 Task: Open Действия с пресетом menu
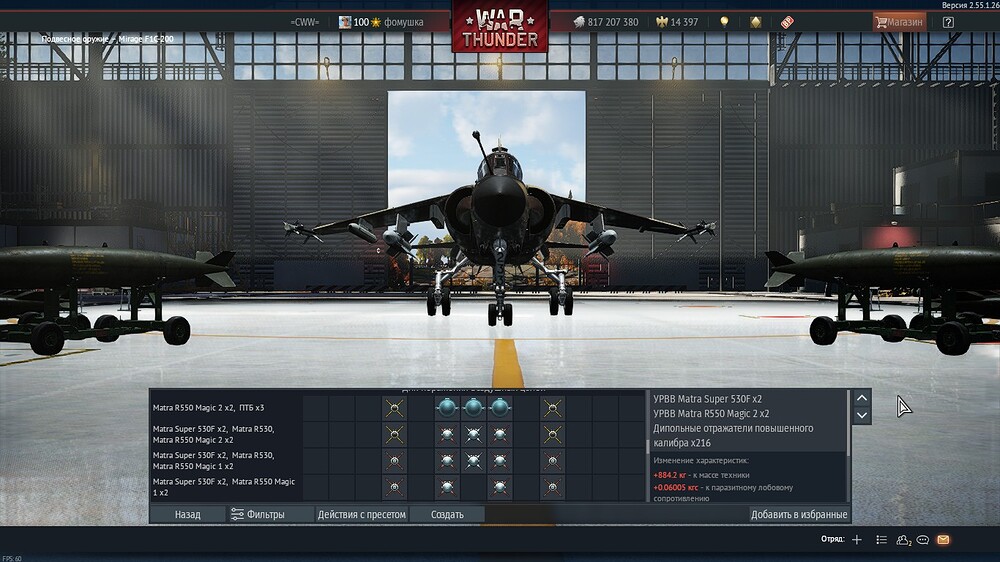pyautogui.click(x=361, y=514)
